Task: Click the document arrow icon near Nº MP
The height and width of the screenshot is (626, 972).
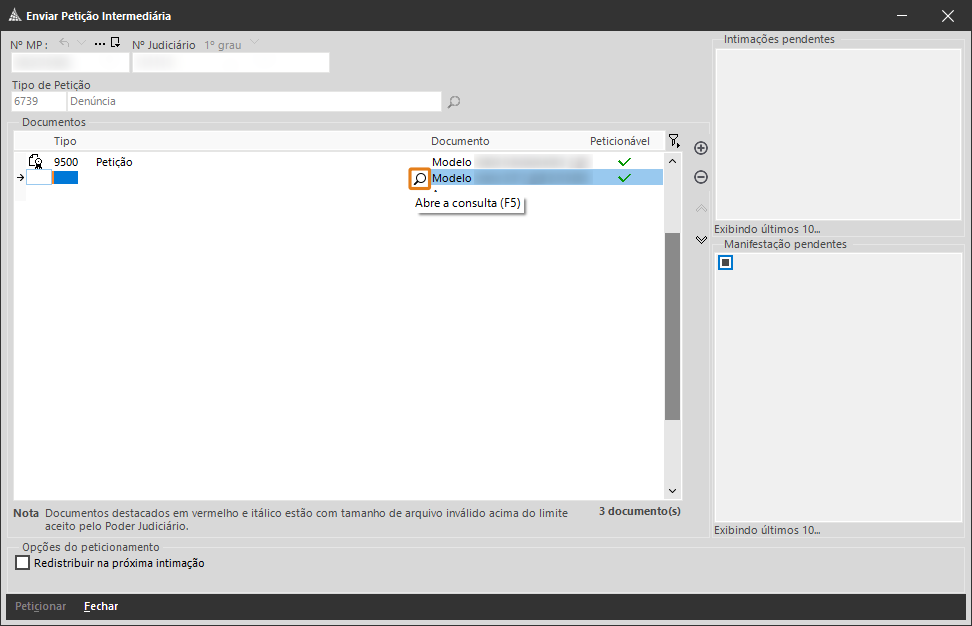Action: click(x=115, y=43)
